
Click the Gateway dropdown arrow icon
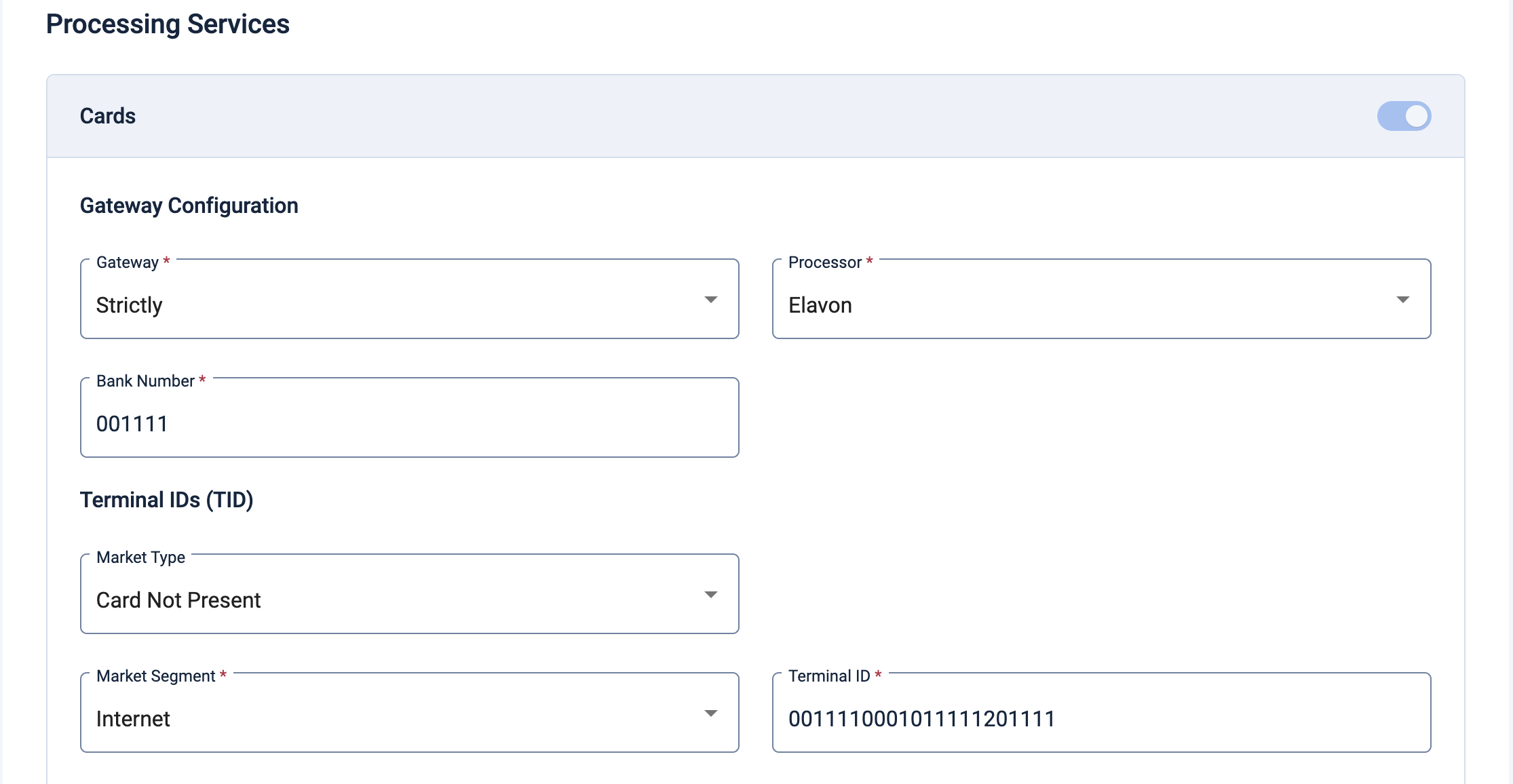[x=710, y=300]
